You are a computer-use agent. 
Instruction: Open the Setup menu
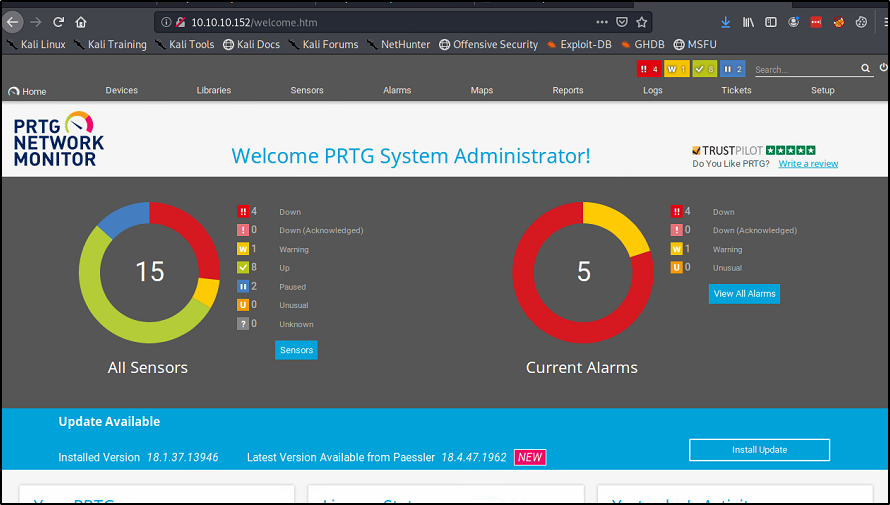pyautogui.click(x=822, y=90)
